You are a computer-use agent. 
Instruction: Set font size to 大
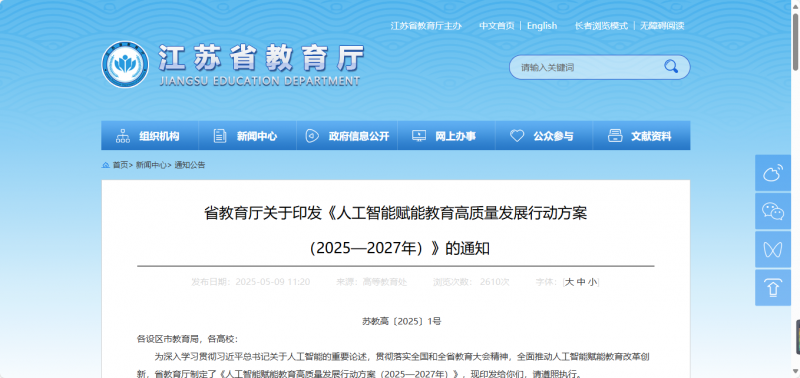pos(569,282)
